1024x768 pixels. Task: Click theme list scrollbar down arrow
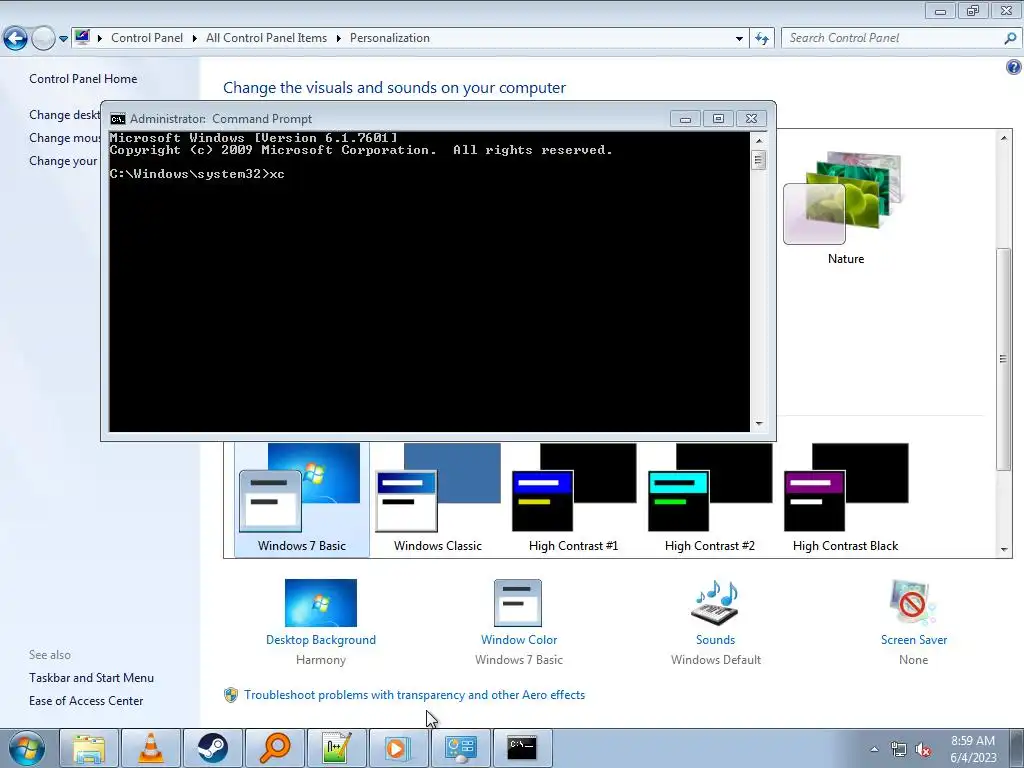1004,550
